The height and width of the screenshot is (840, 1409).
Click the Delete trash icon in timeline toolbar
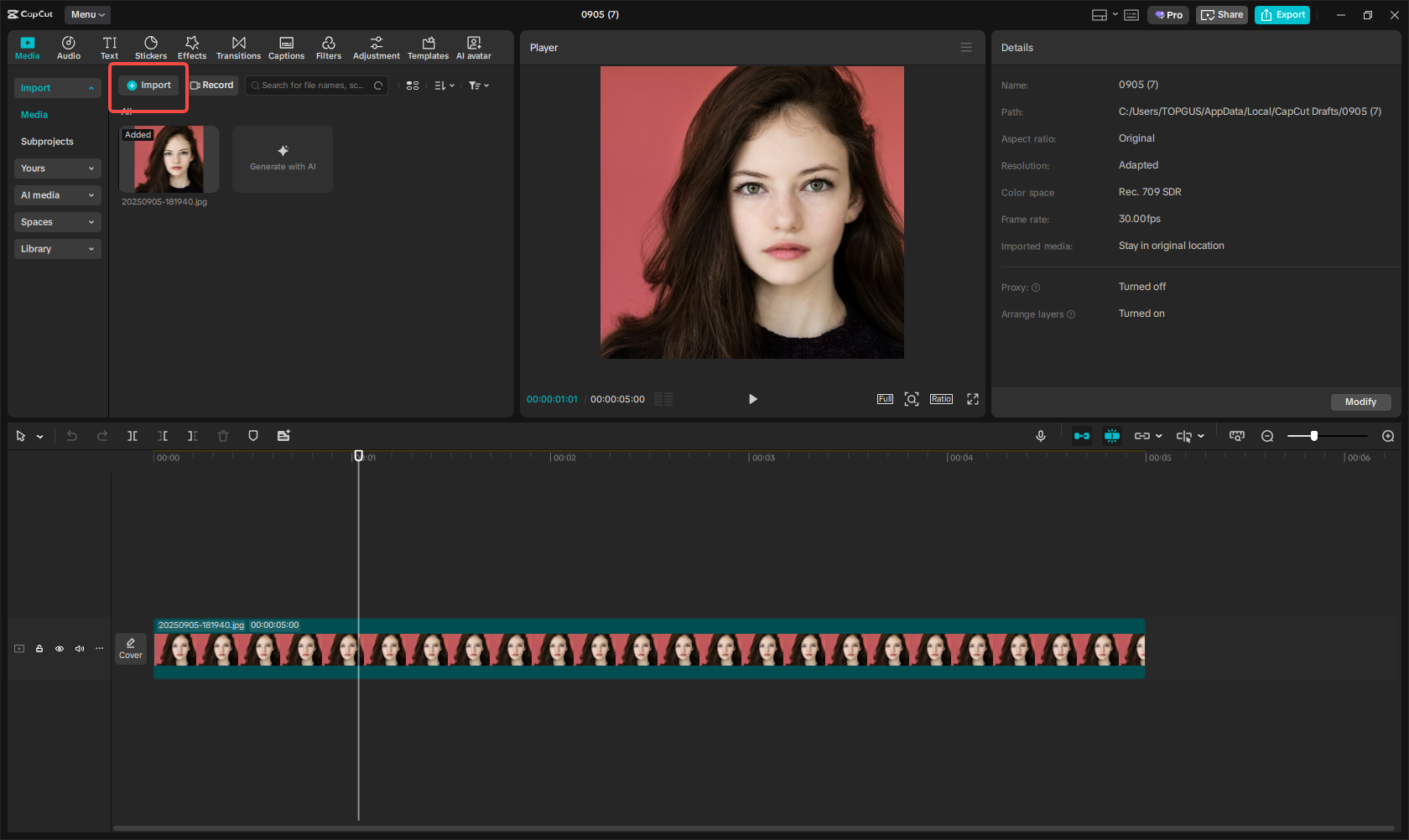tap(223, 436)
